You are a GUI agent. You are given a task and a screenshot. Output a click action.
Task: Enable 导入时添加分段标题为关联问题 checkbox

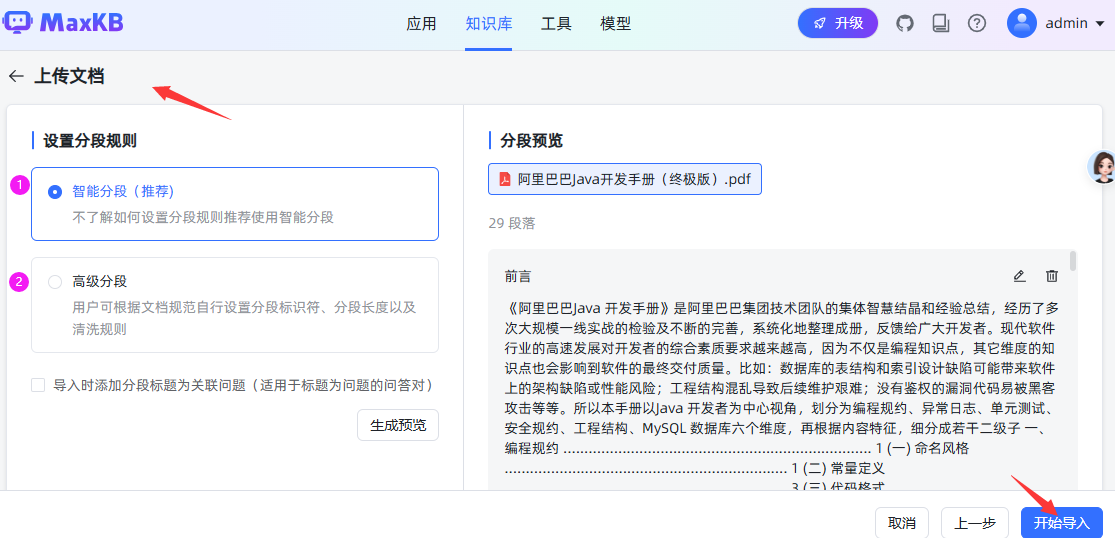click(x=38, y=385)
